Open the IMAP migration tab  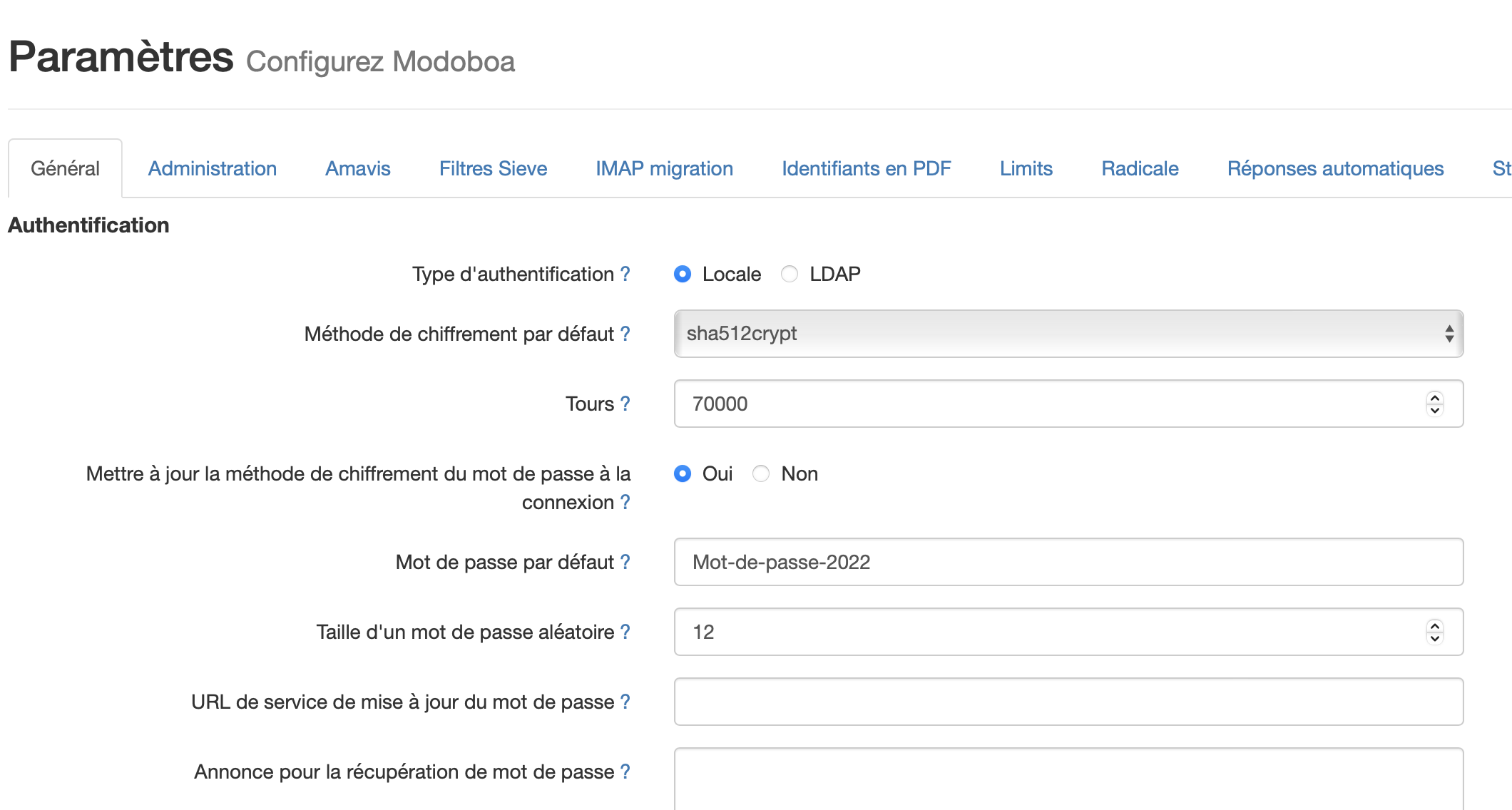click(x=663, y=168)
